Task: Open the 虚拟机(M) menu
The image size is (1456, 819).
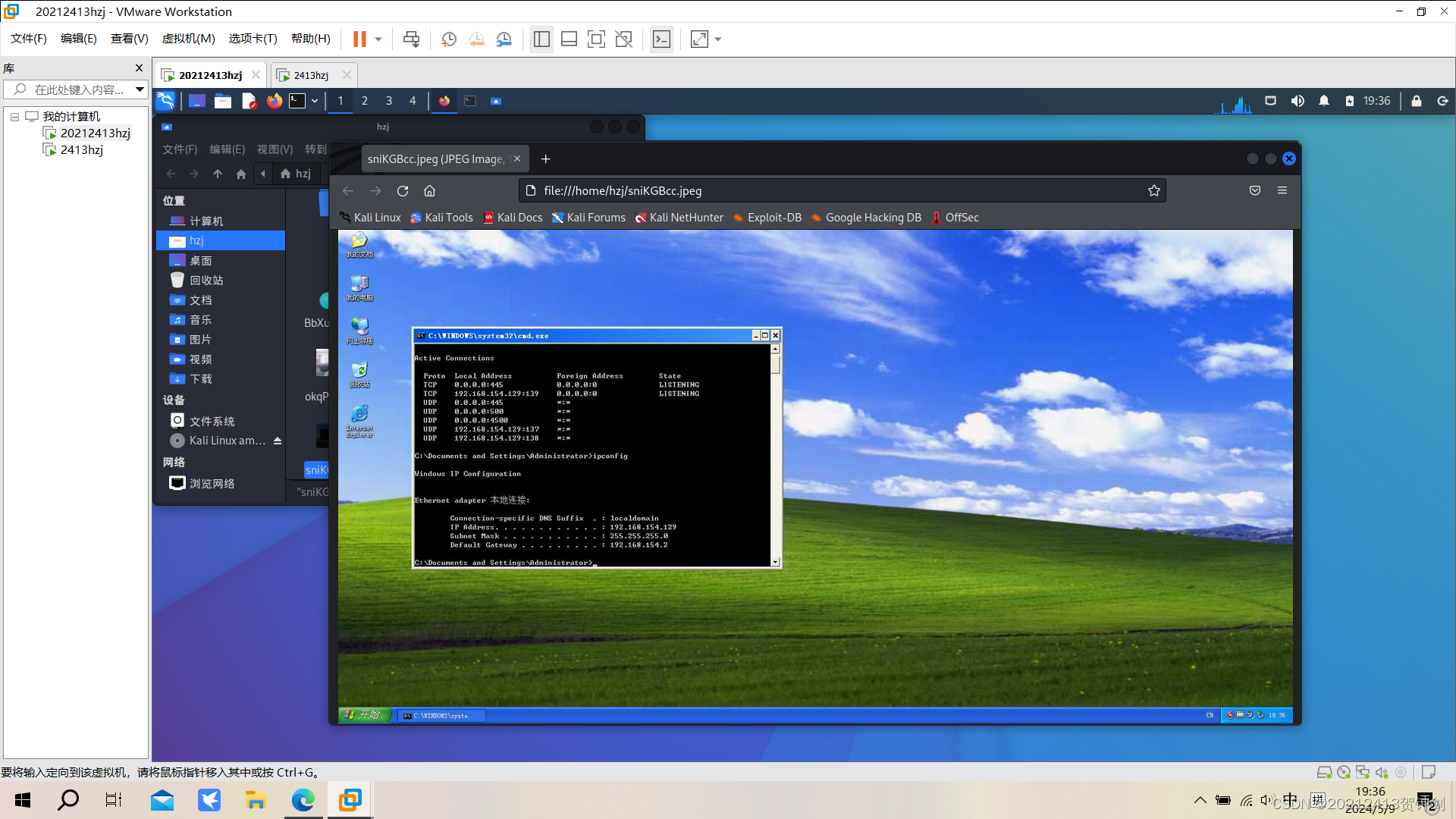Action: (x=188, y=39)
